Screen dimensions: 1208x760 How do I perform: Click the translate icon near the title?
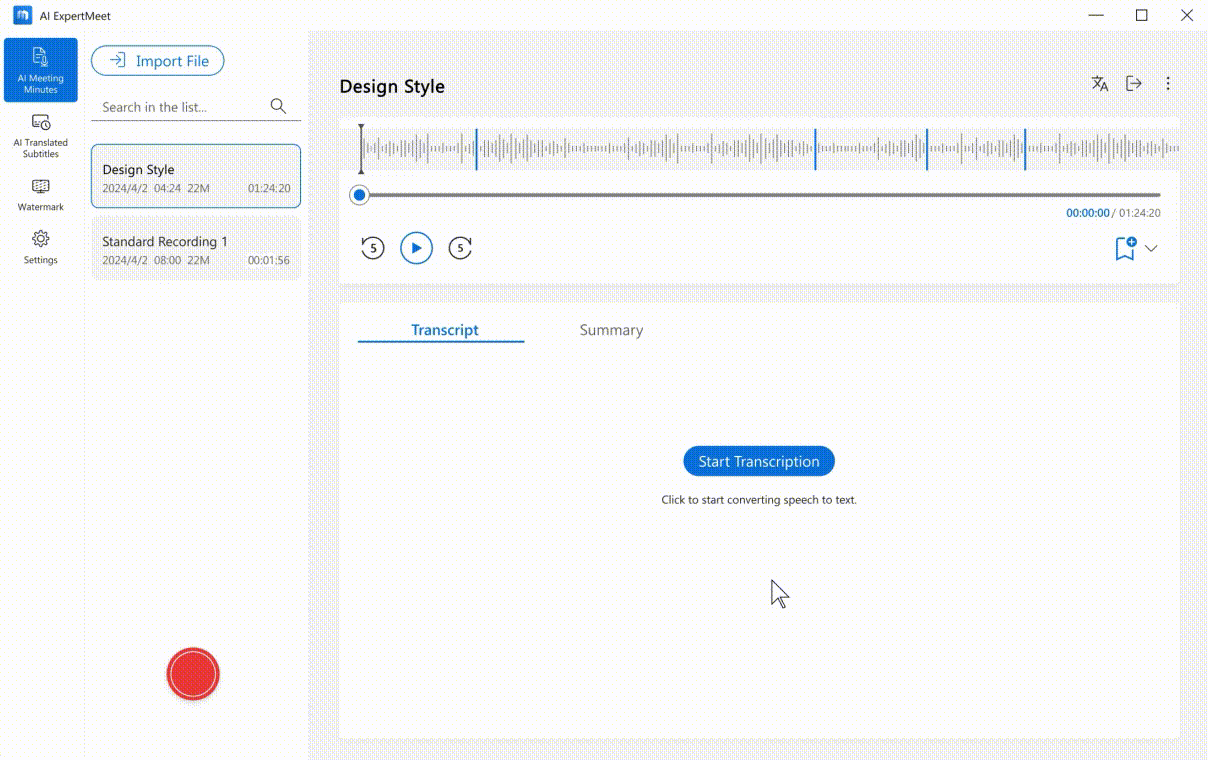click(1100, 84)
